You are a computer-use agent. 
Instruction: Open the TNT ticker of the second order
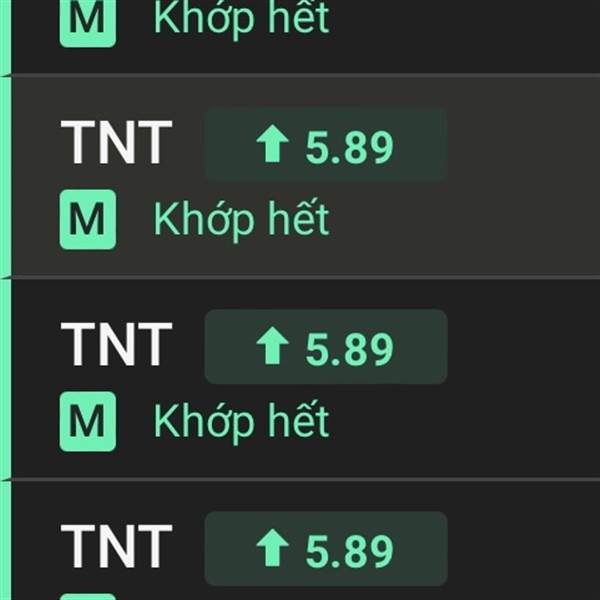[x=117, y=344]
